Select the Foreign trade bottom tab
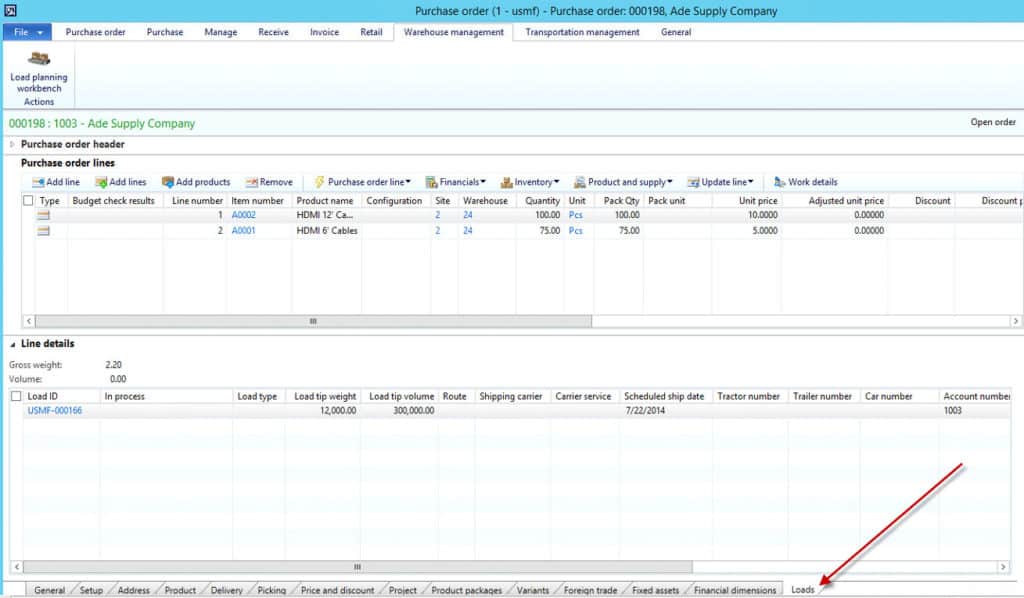Screen dimensions: 1024x598 point(590,590)
